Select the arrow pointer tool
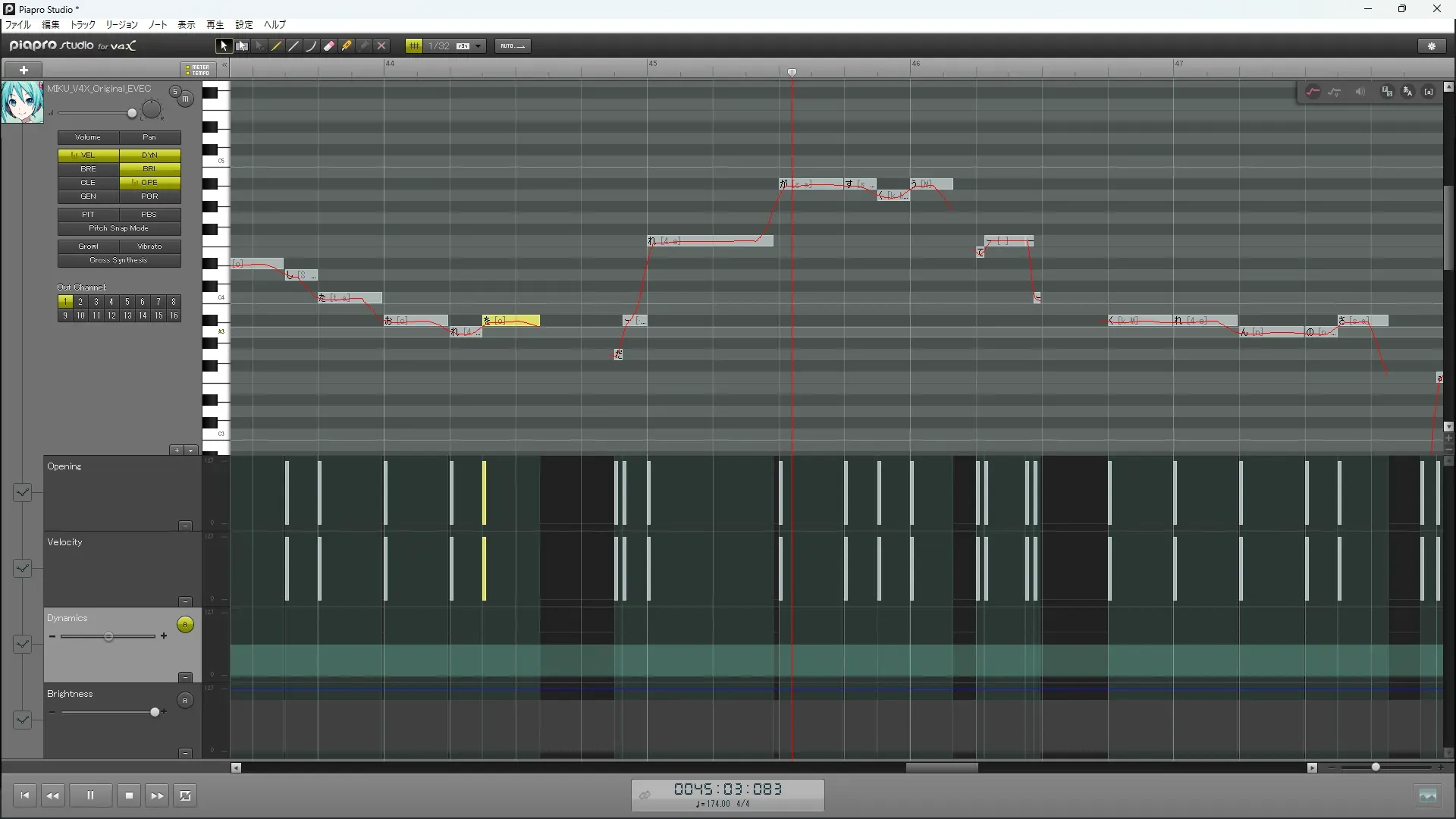This screenshot has width=1456, height=819. [223, 46]
